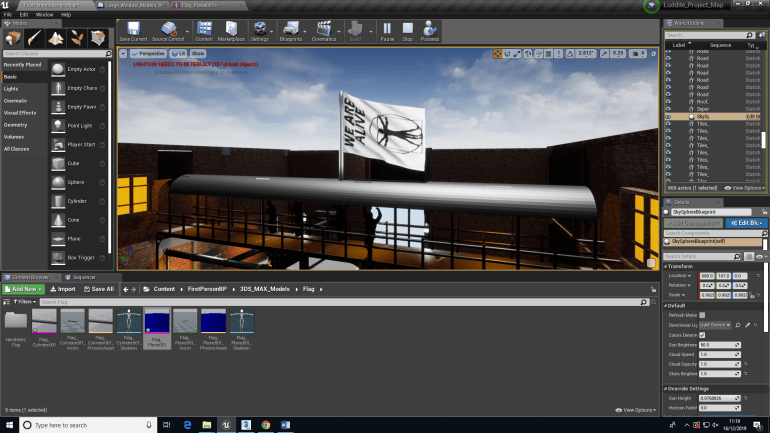This screenshot has width=770, height=433.
Task: Click Save All button
Action: click(x=99, y=289)
